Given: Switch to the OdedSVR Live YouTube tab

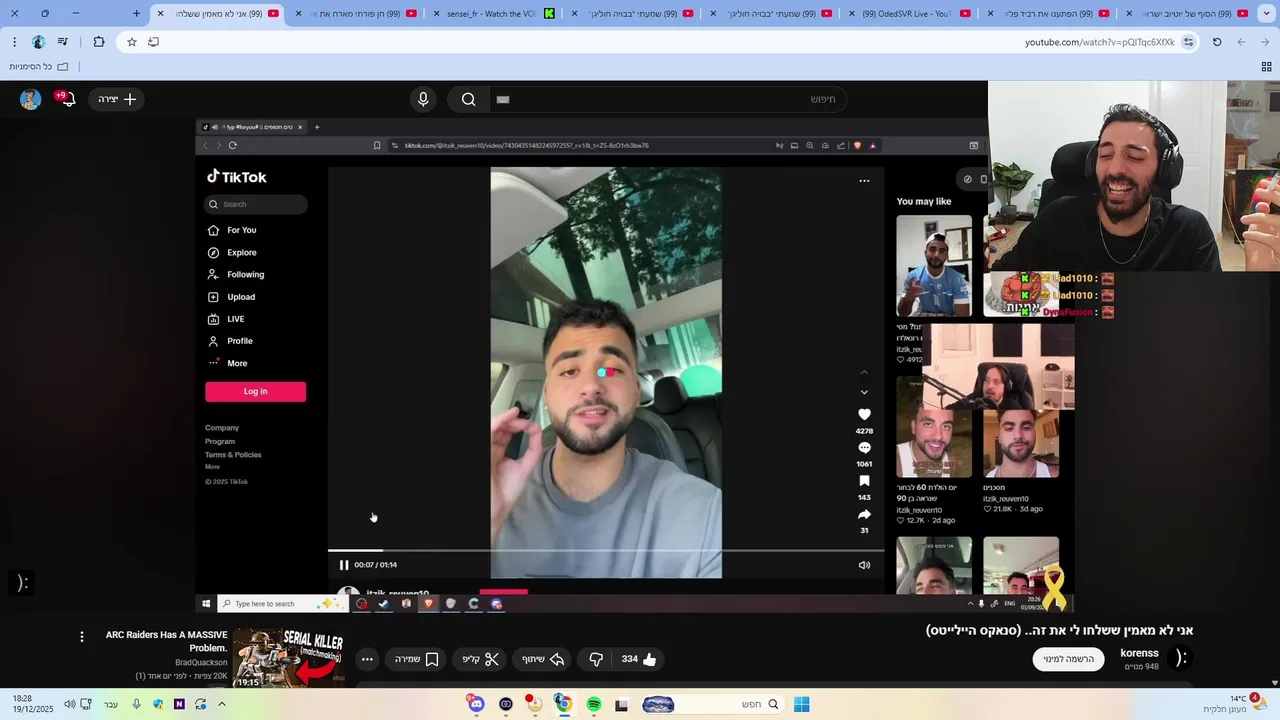Looking at the screenshot, I should pyautogui.click(x=910, y=14).
